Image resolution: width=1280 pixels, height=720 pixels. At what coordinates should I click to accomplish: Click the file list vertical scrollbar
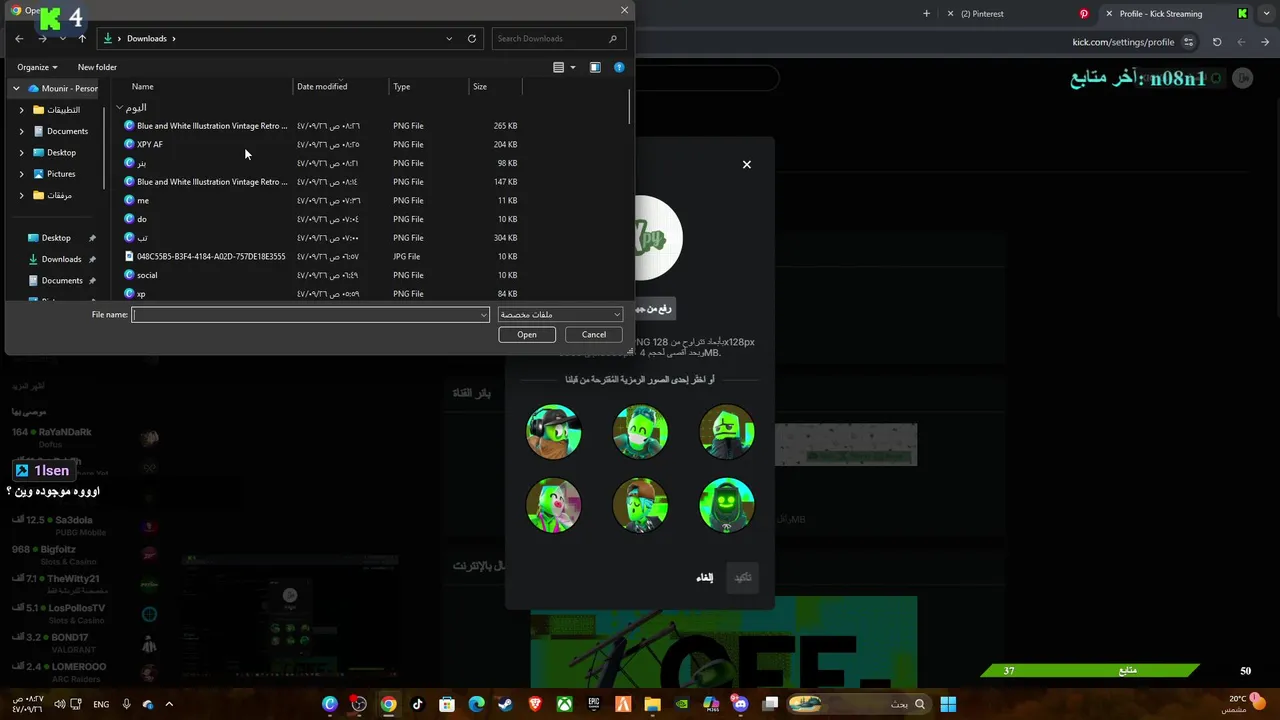coord(629,107)
